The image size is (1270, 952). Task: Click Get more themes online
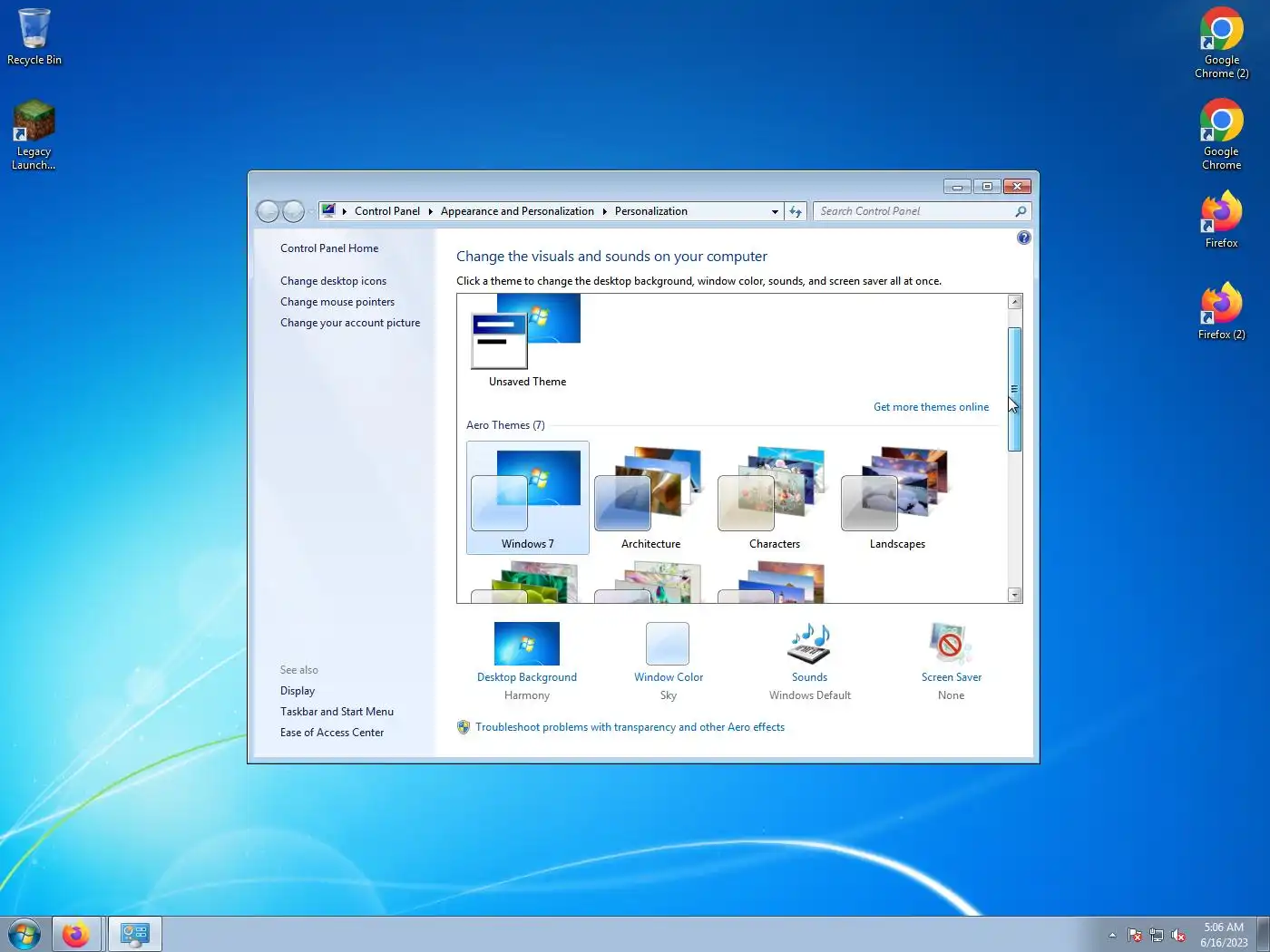pyautogui.click(x=931, y=407)
